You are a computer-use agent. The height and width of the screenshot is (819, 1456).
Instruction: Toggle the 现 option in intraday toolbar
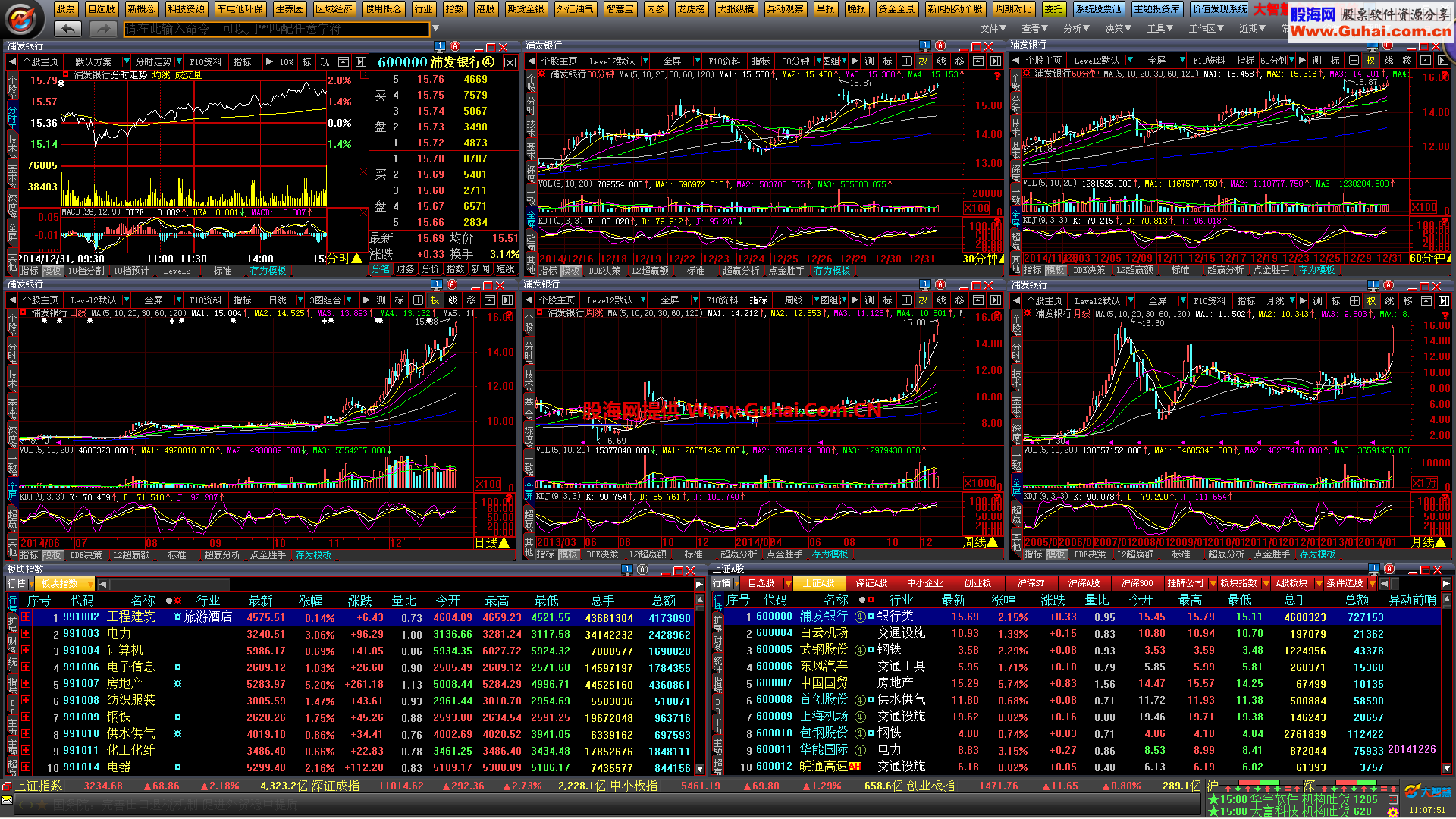325,61
